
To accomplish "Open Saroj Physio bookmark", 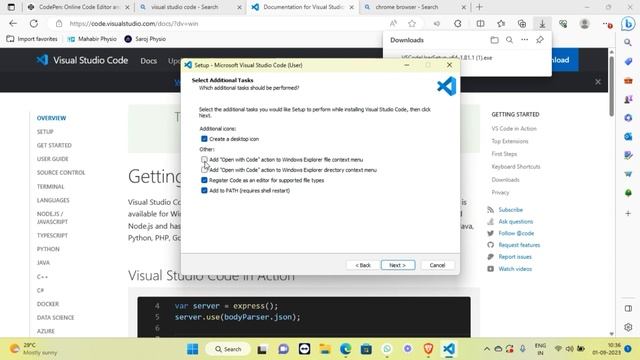I will coord(145,39).
